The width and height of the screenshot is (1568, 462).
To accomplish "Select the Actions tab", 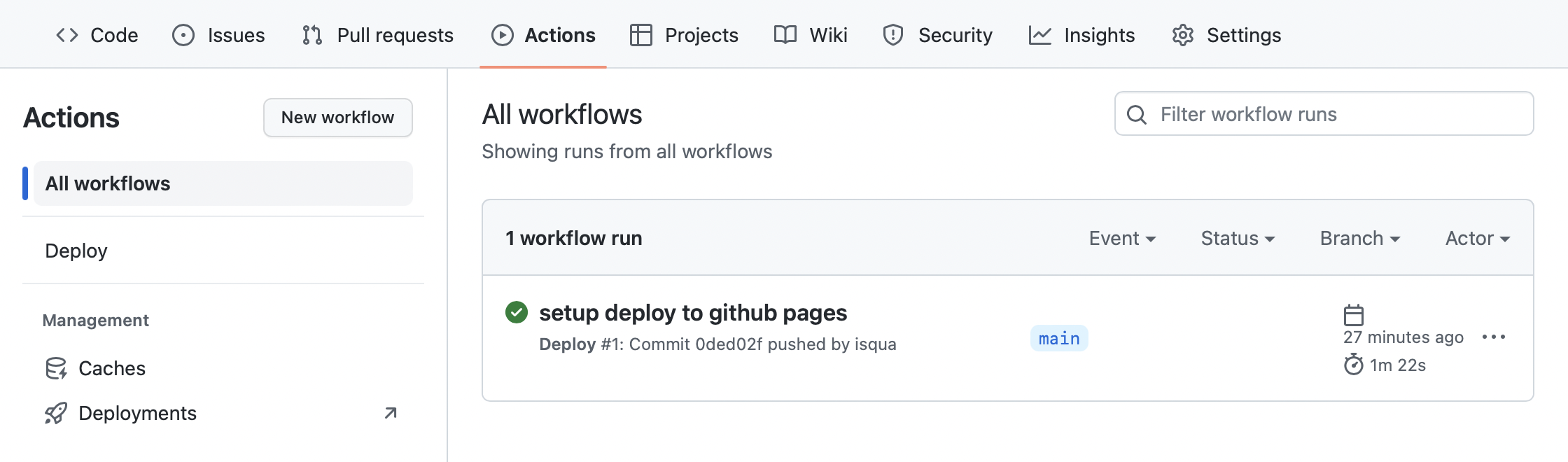I will pyautogui.click(x=543, y=35).
